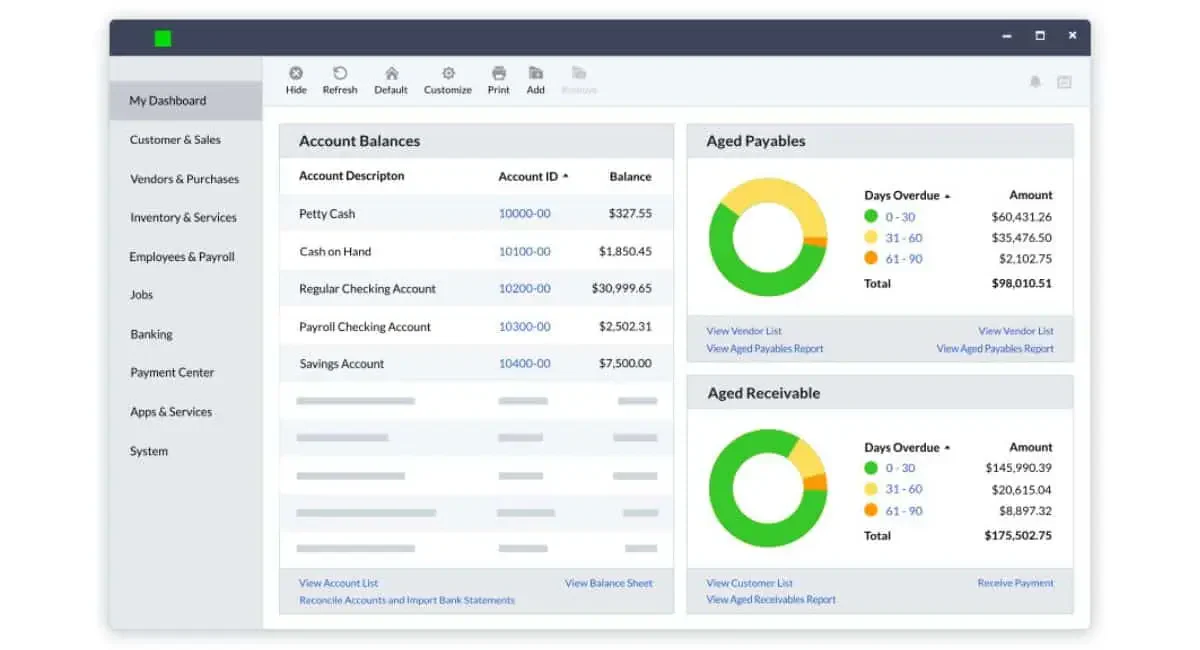This screenshot has height=650, width=1200.
Task: Click the Balance column header
Action: coord(631,176)
